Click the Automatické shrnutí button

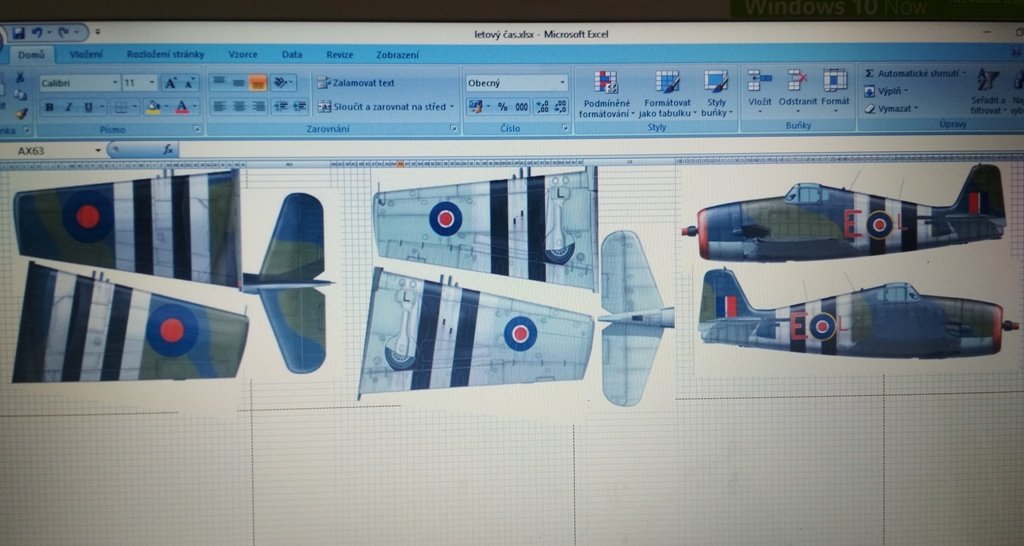[x=916, y=74]
